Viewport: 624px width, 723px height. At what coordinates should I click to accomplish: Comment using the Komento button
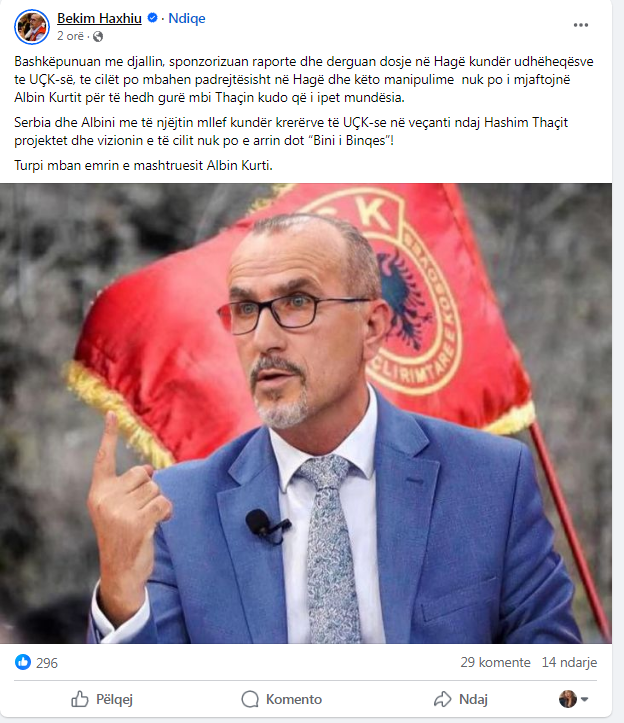tap(281, 699)
